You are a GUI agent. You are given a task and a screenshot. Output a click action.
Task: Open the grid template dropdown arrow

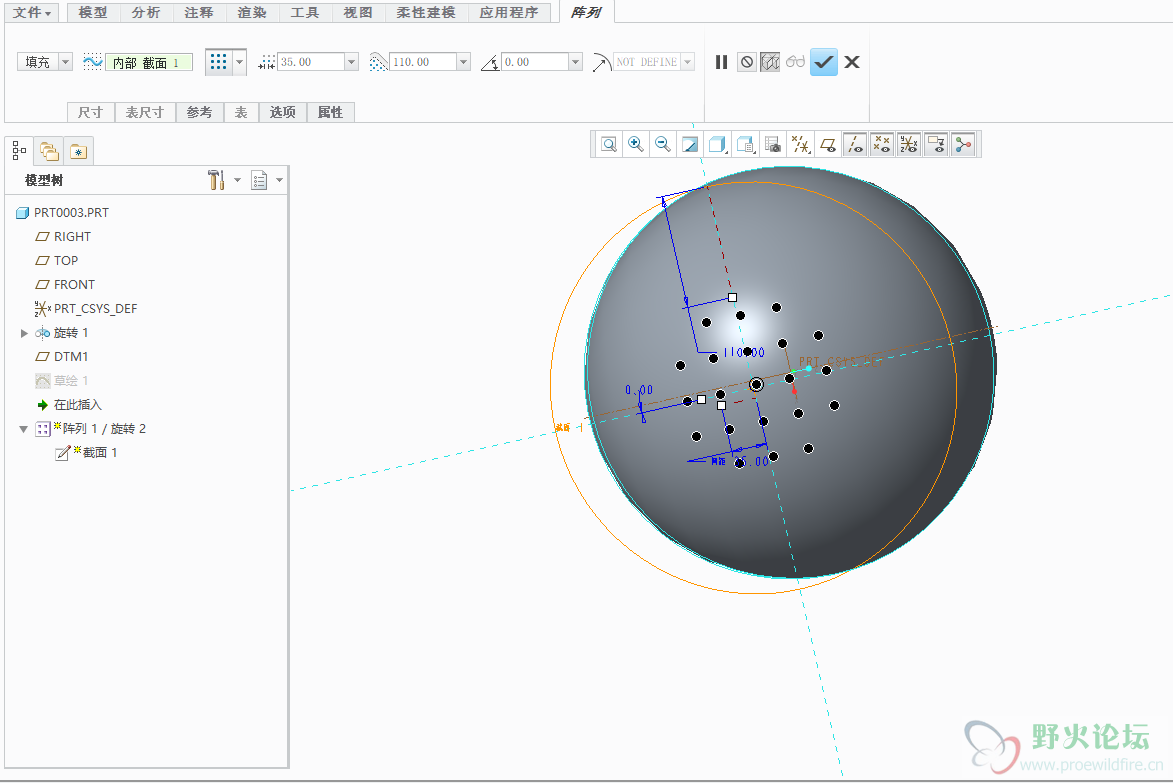click(239, 61)
